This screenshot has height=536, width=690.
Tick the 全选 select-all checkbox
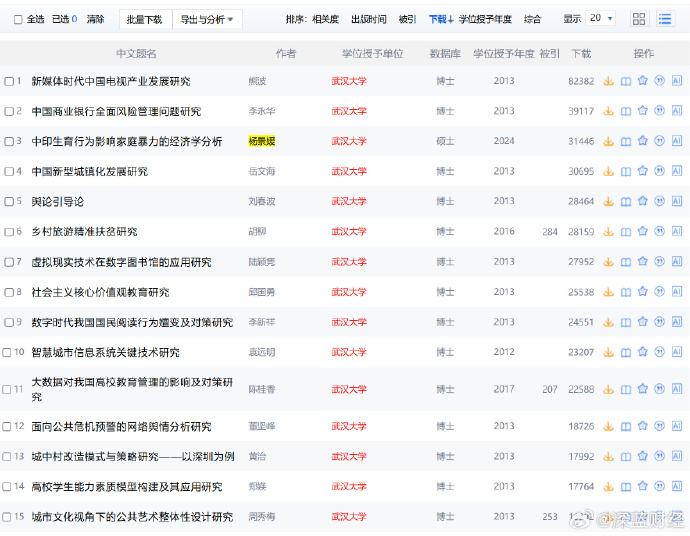click(x=18, y=19)
